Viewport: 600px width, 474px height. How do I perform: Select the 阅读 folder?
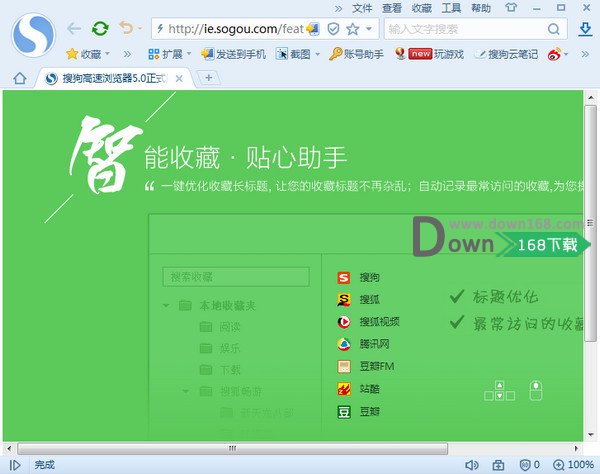(x=220, y=327)
